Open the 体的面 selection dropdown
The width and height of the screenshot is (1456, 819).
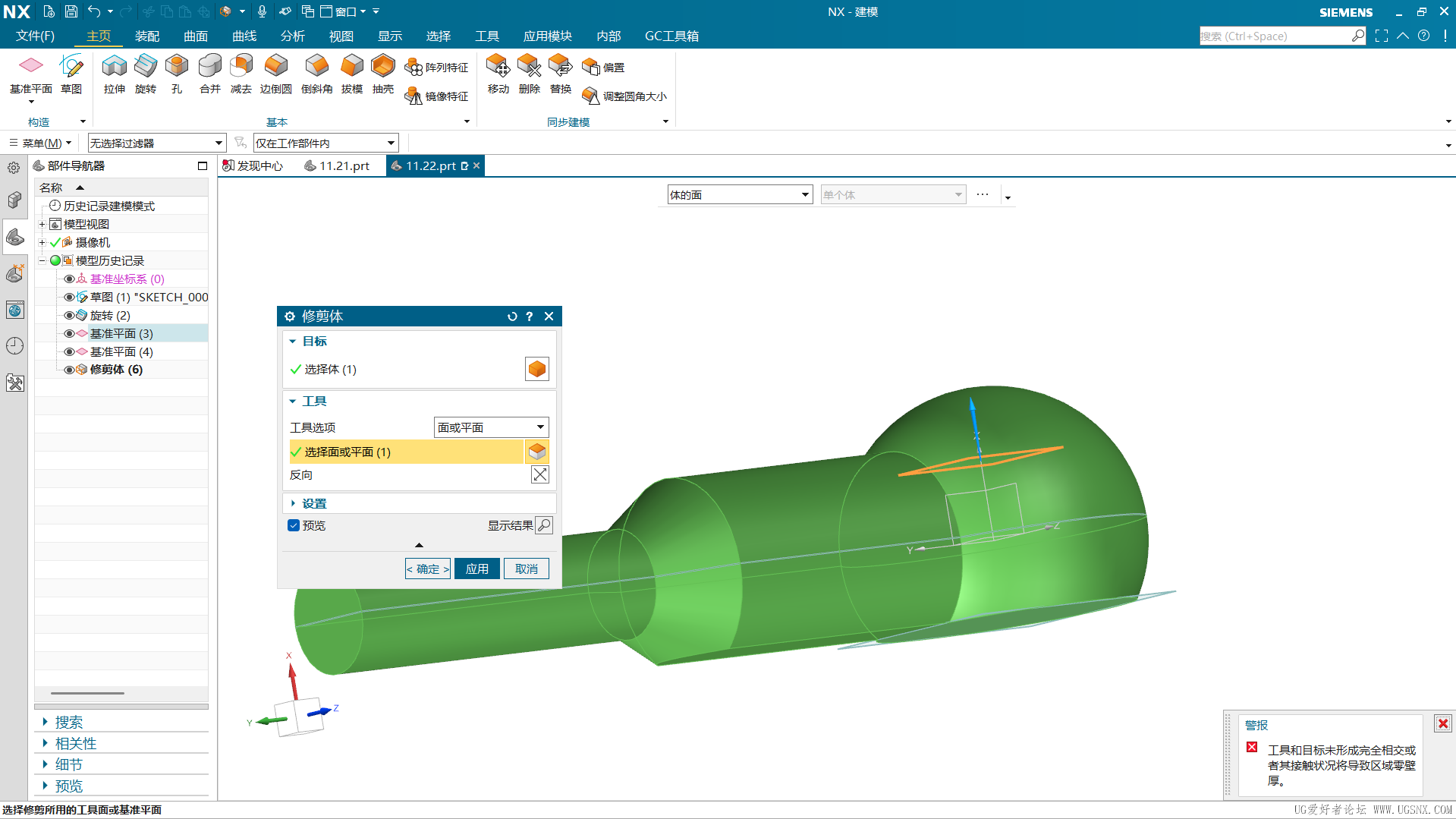pyautogui.click(x=739, y=195)
